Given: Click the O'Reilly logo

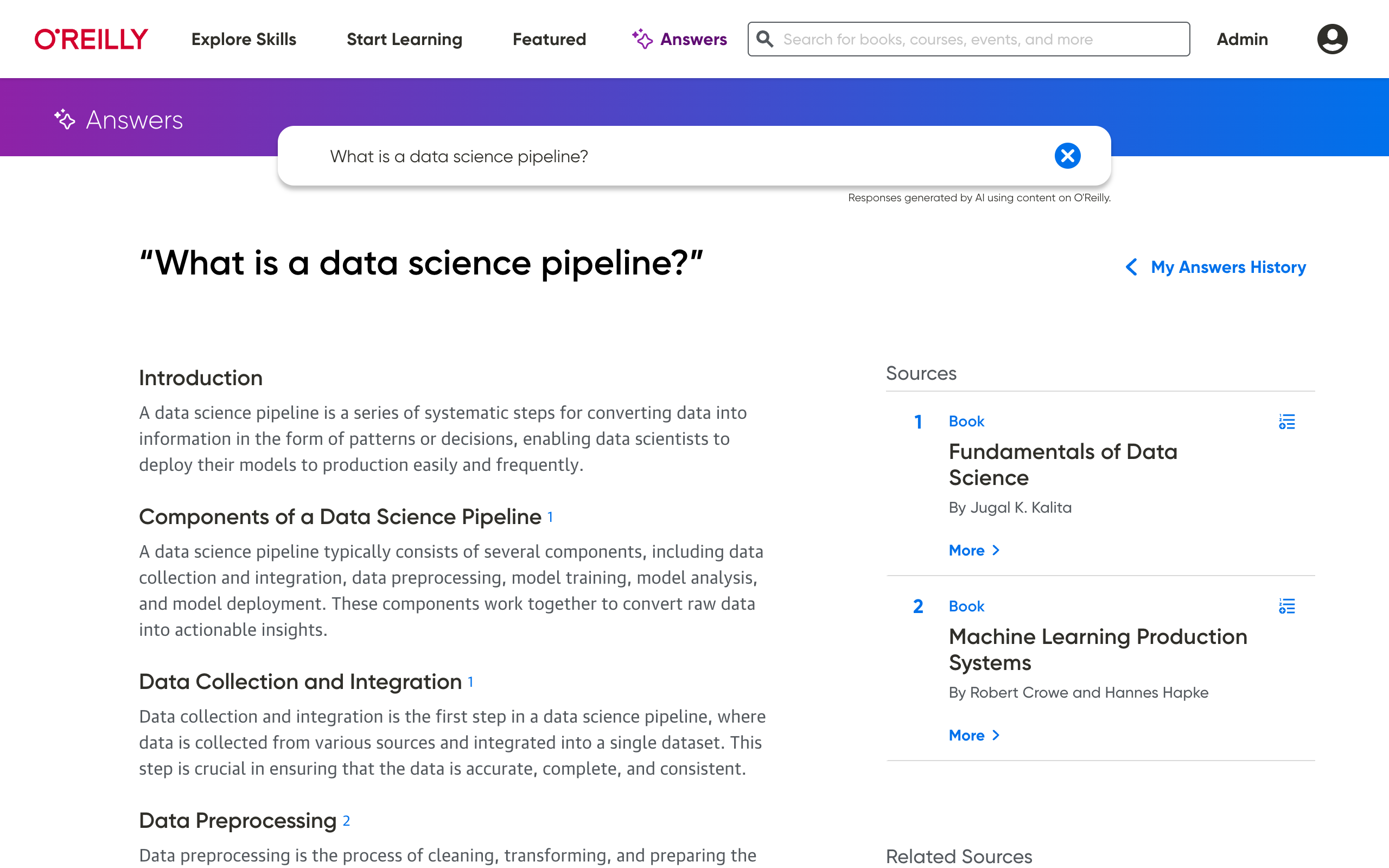Looking at the screenshot, I should coord(91,39).
